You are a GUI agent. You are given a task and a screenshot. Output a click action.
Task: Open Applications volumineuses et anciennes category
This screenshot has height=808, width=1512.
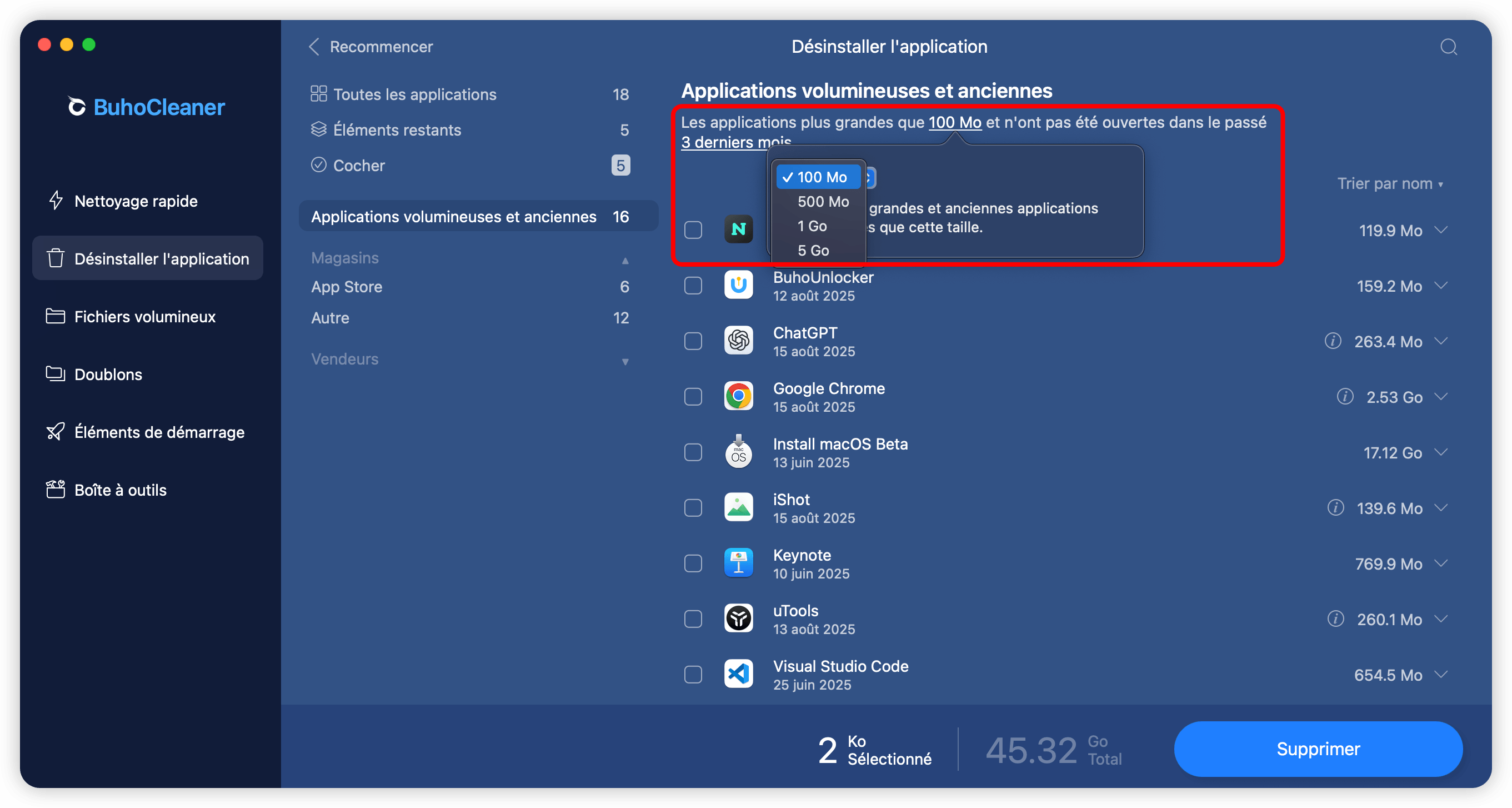point(478,216)
